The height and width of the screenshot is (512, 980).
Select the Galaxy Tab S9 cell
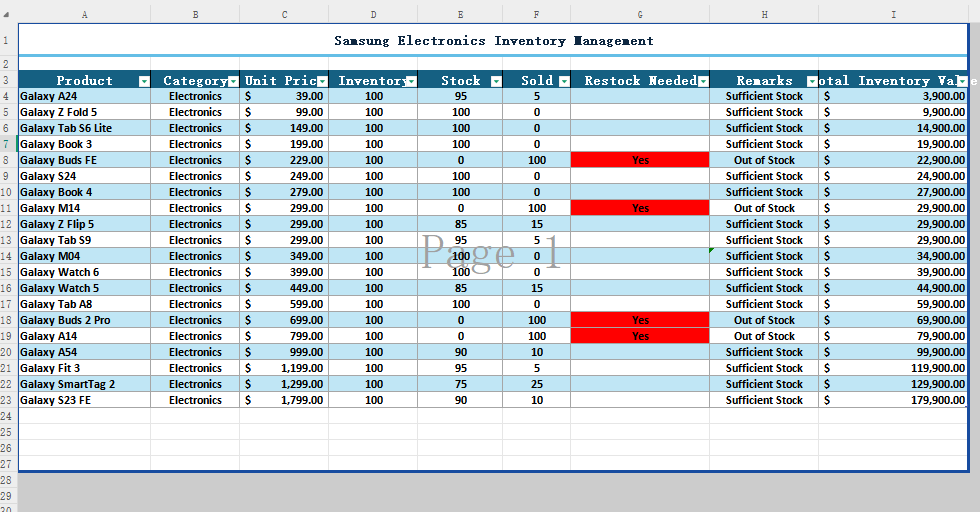point(84,241)
